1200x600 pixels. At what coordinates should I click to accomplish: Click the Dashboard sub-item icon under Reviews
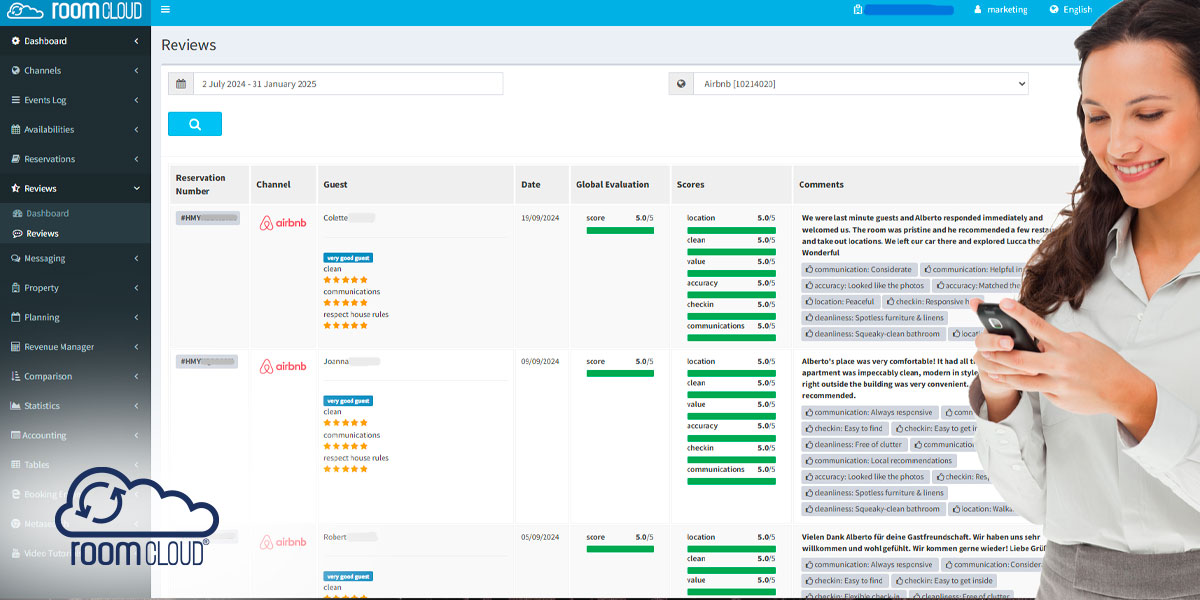click(18, 214)
